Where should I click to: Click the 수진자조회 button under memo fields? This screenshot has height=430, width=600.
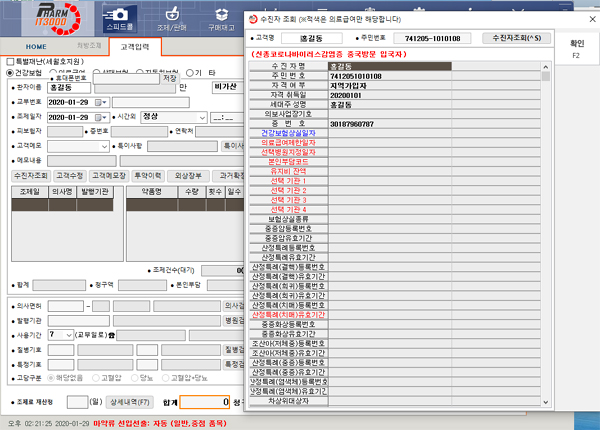point(31,176)
